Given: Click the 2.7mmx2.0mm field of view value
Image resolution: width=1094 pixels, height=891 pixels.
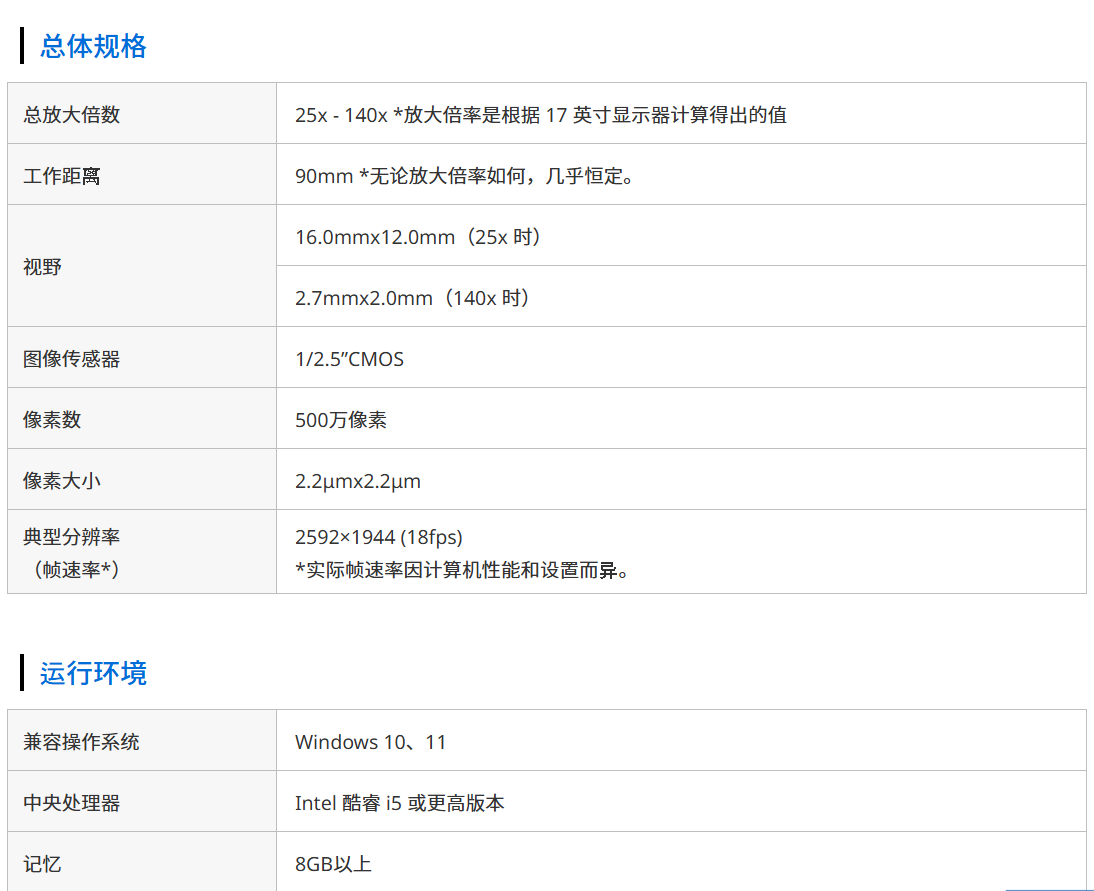Looking at the screenshot, I should (x=412, y=298).
